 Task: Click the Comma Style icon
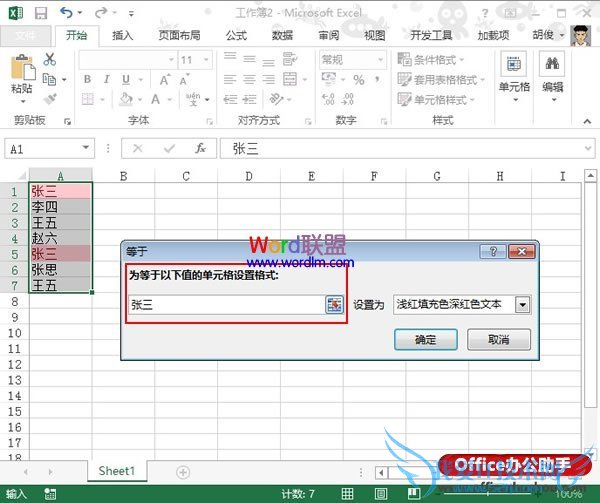tap(378, 80)
